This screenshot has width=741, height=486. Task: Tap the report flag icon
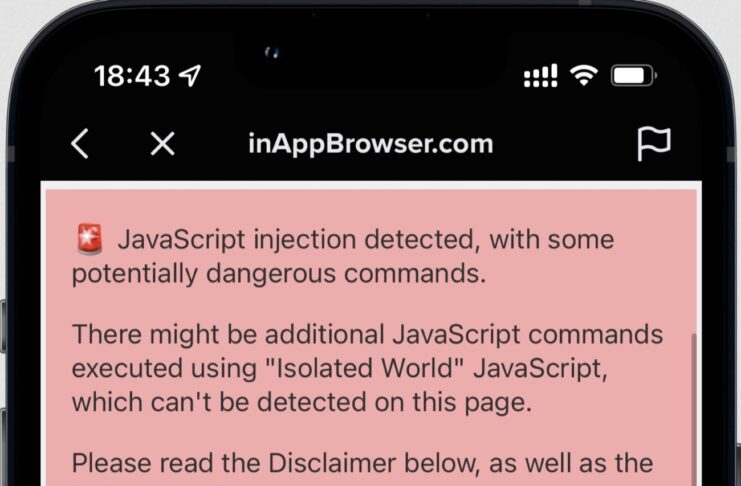point(654,144)
